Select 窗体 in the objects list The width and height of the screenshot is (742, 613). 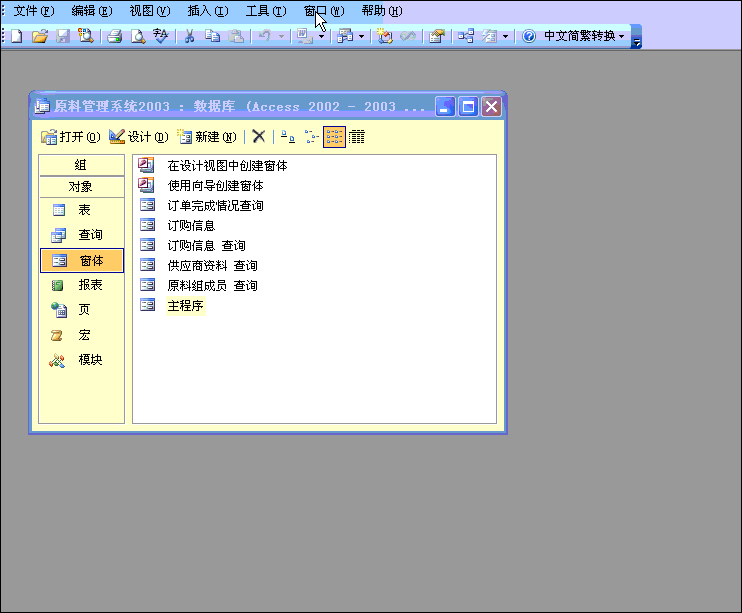[x=81, y=260]
